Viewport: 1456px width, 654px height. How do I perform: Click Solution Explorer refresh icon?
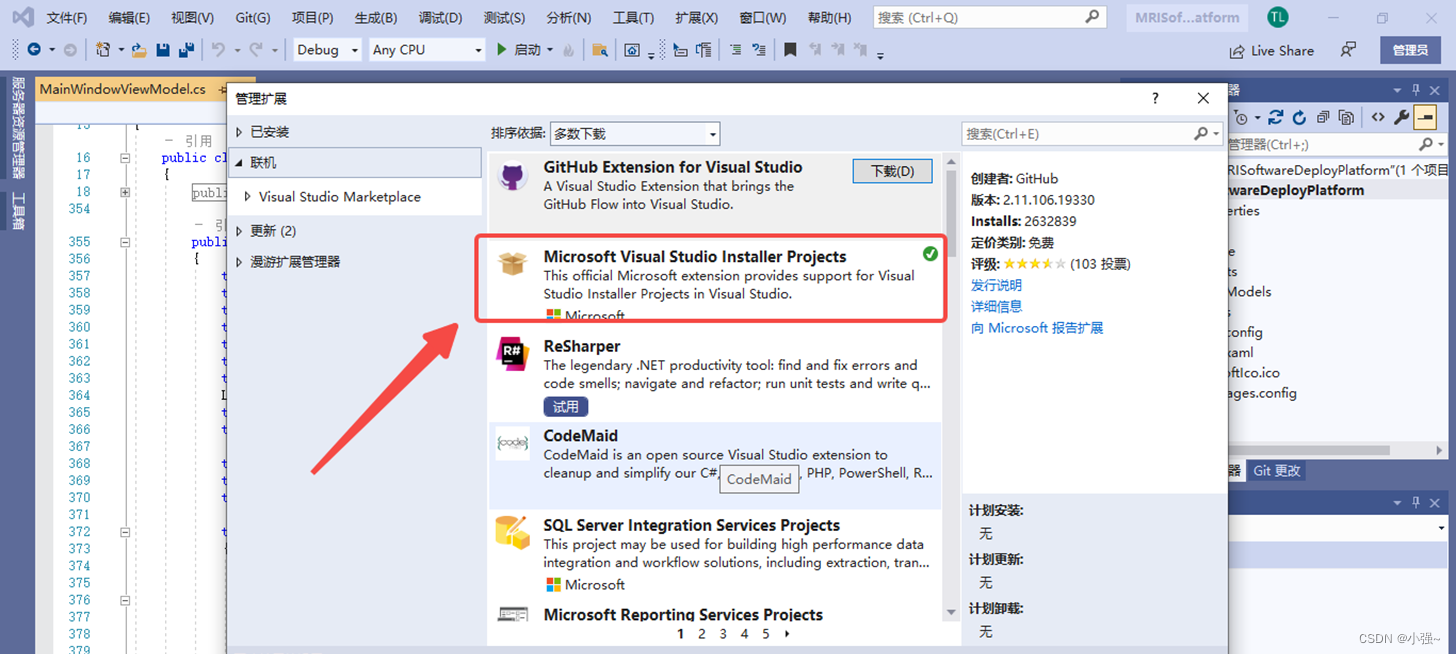coord(1299,118)
